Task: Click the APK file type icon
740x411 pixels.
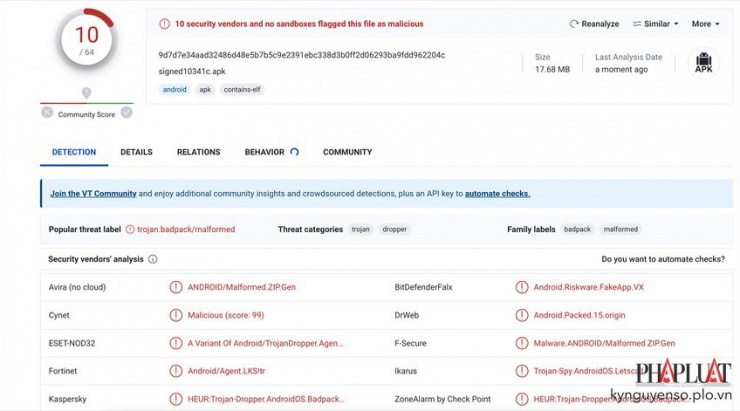Action: 703,62
